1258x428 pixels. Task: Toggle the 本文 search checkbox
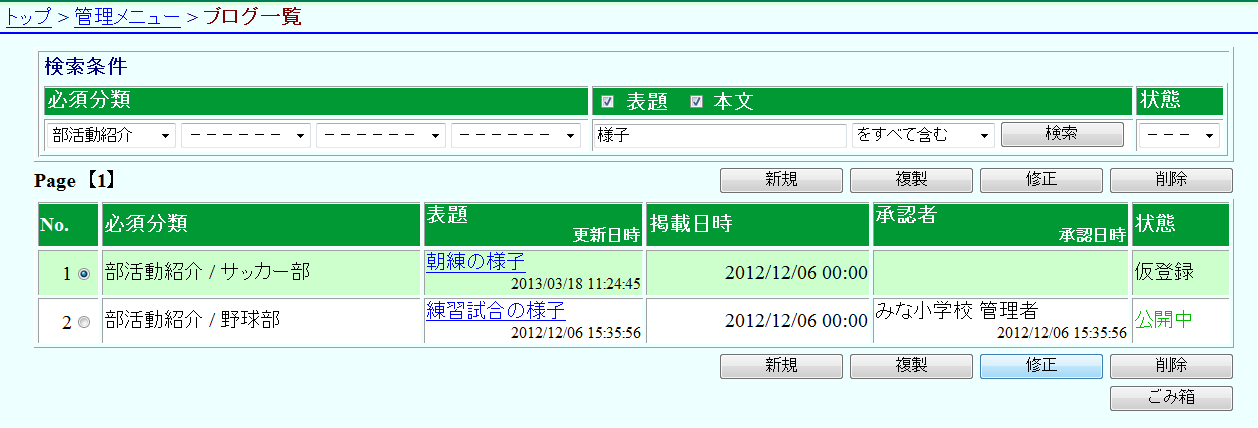pos(697,102)
